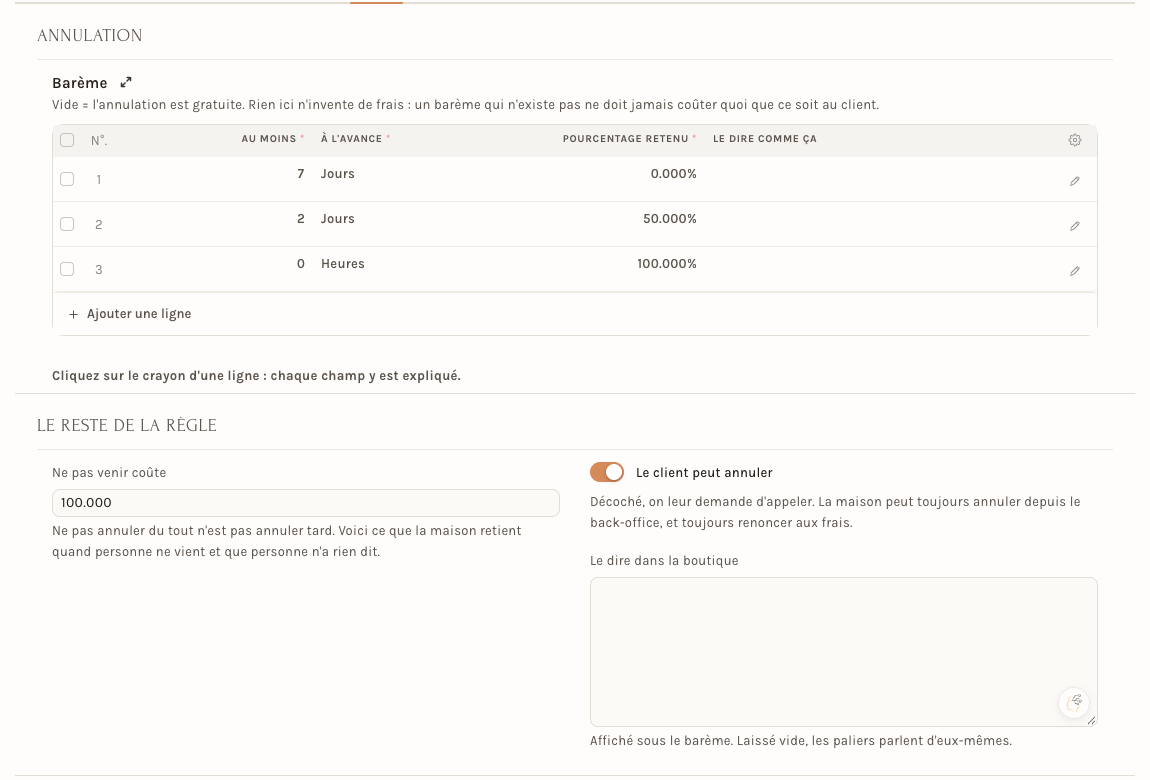Click into the 'Le dire dans la boutique' text area

843,652
